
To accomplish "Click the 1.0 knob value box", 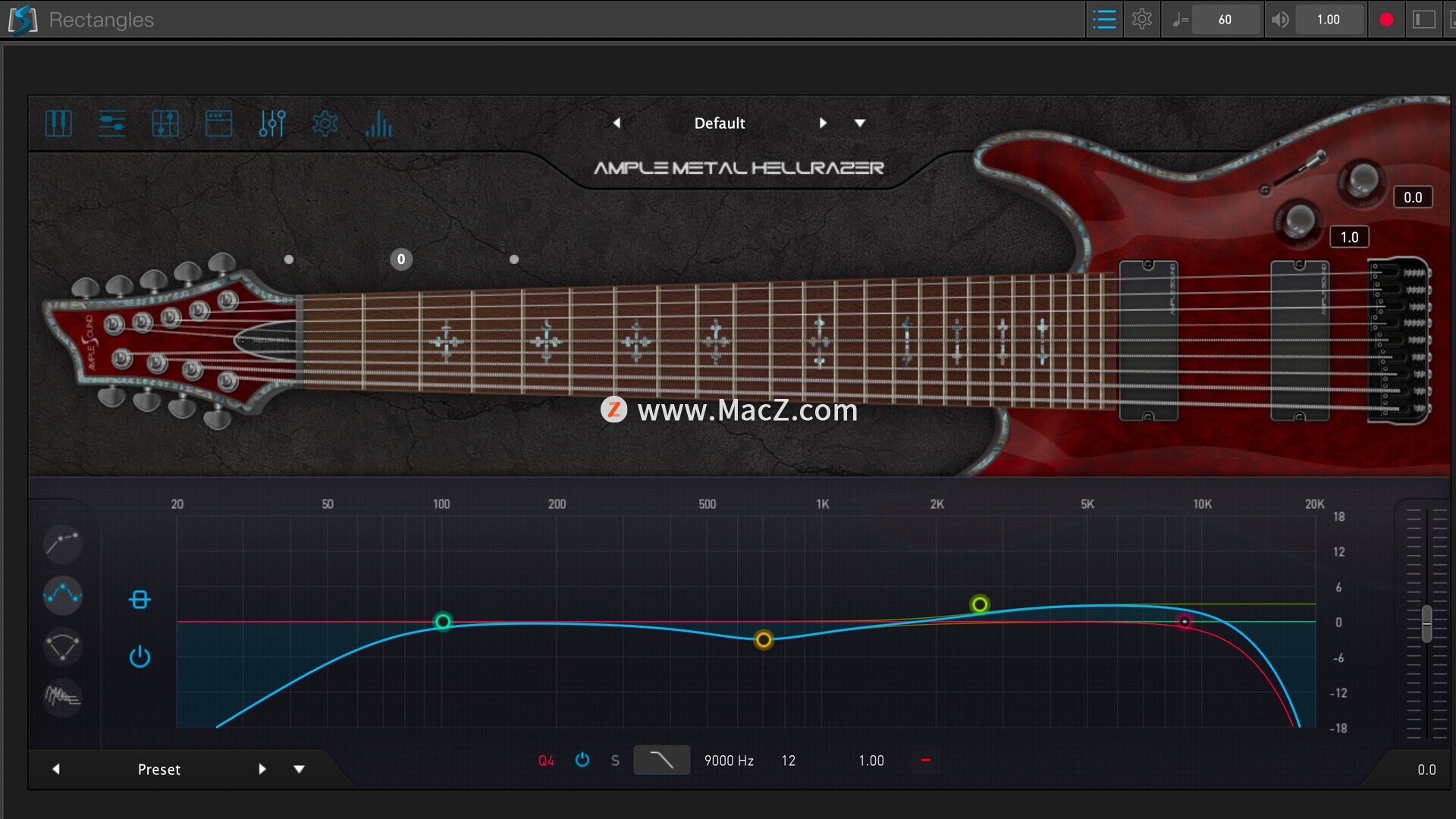I will pyautogui.click(x=1349, y=237).
